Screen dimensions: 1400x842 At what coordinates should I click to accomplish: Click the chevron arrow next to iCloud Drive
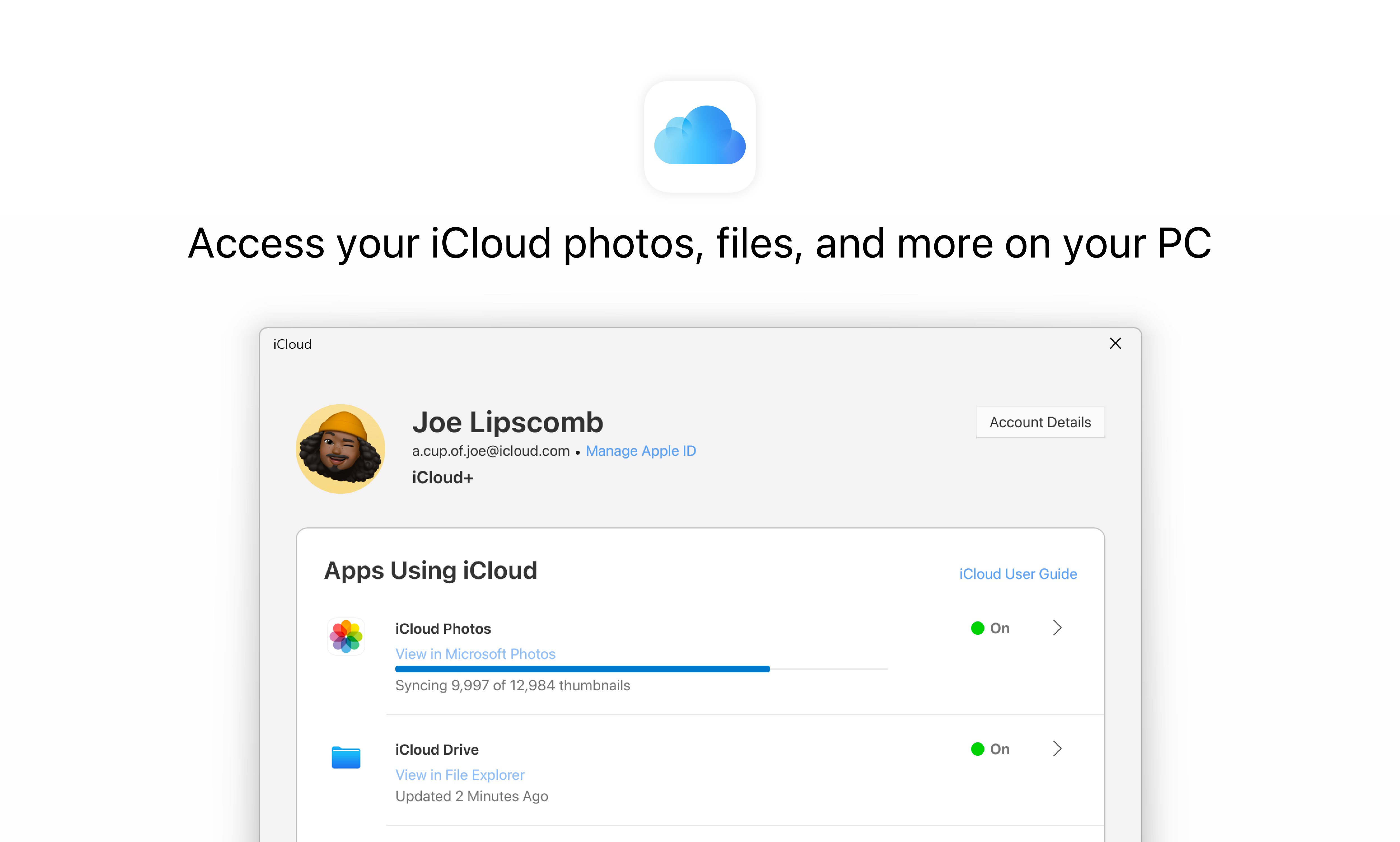tap(1057, 749)
